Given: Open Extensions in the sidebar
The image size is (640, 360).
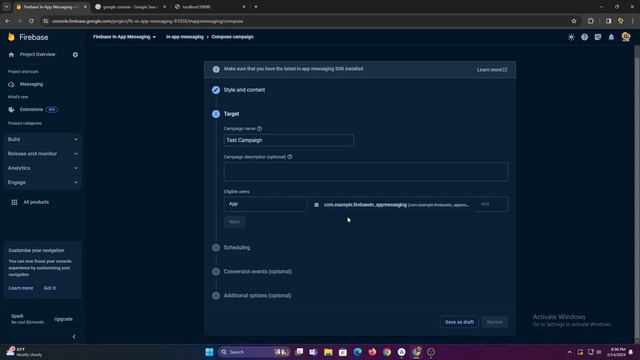Looking at the screenshot, I should [x=31, y=109].
